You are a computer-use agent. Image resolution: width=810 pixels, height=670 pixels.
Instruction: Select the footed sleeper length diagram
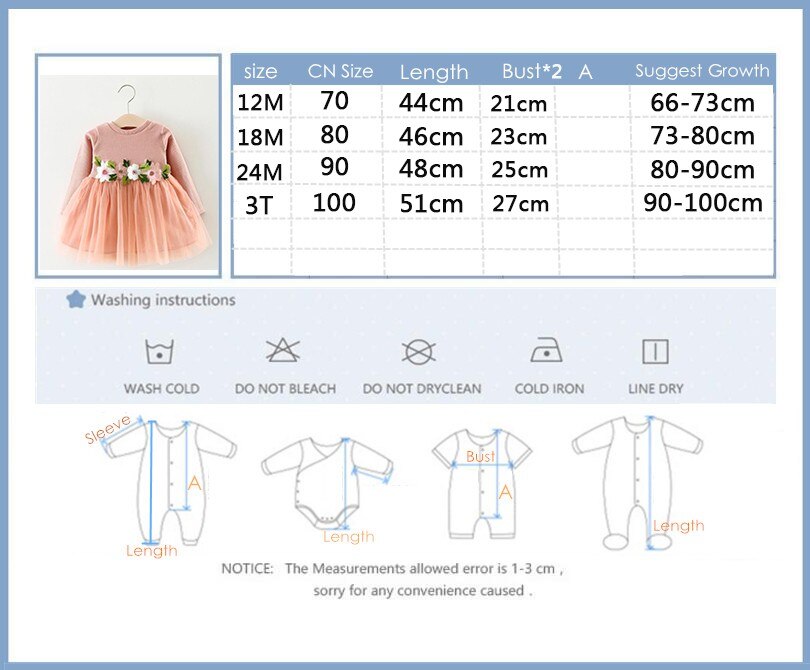click(x=637, y=480)
